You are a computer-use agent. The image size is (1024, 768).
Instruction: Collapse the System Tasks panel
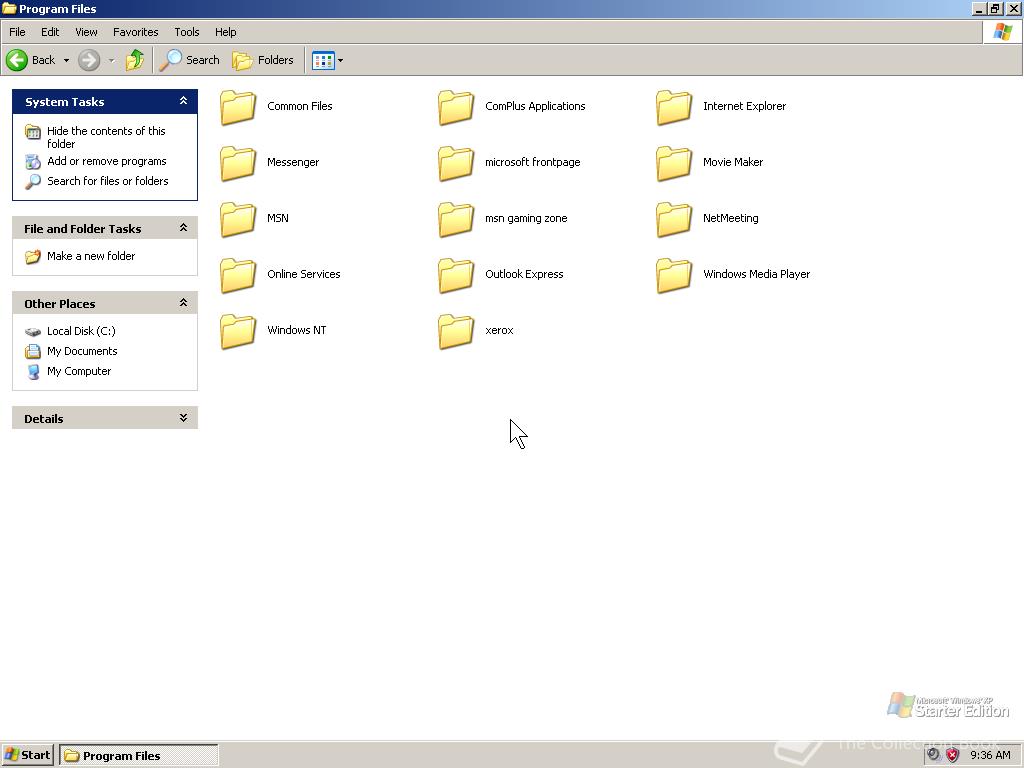184,101
